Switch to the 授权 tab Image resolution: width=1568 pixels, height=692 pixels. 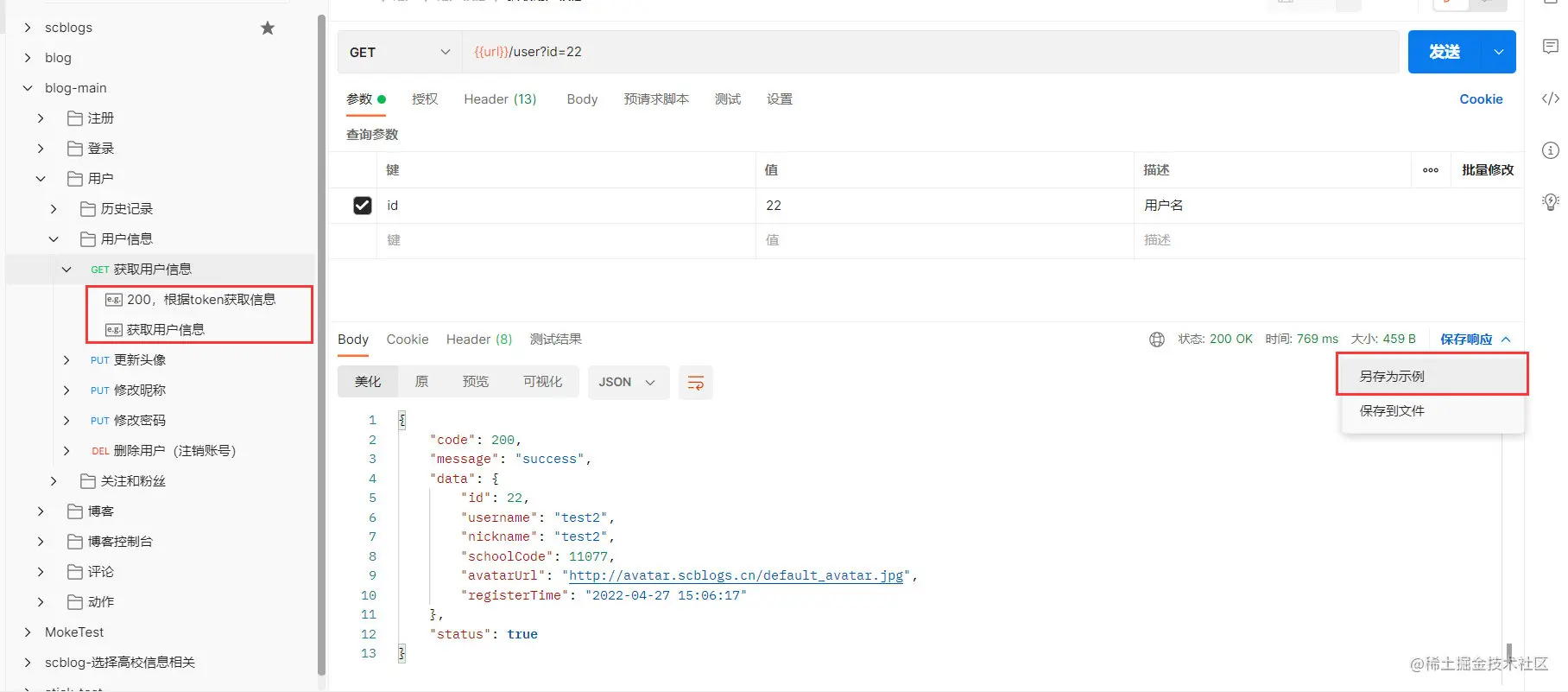click(425, 99)
